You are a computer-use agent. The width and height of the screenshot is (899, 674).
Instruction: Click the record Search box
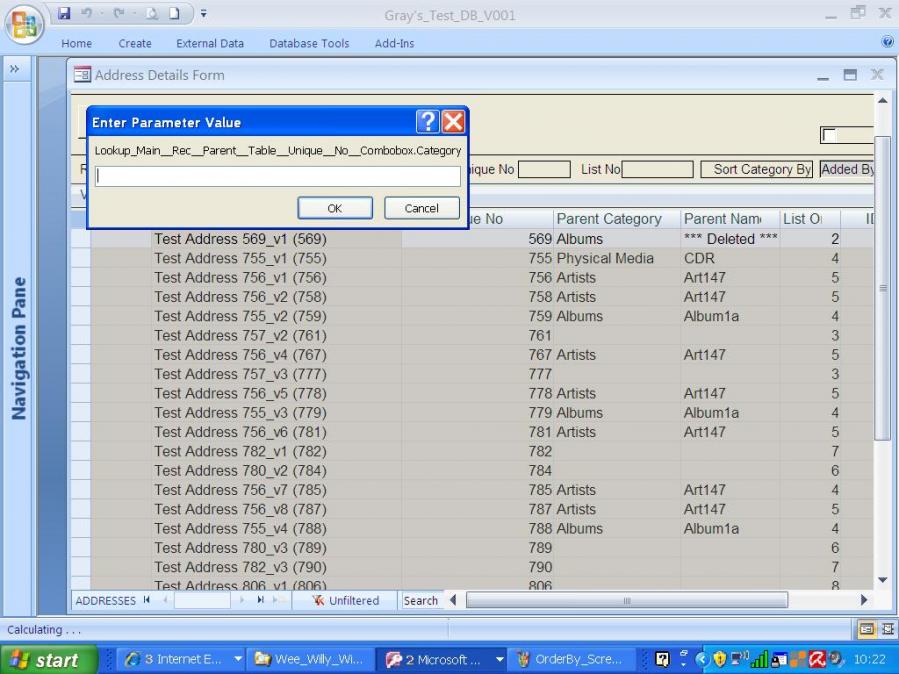[x=422, y=600]
